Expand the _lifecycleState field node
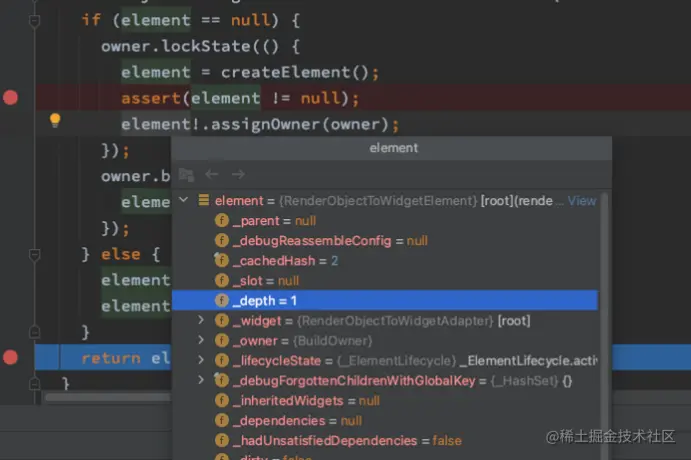Screen dimensions: 691x460 click(201, 360)
